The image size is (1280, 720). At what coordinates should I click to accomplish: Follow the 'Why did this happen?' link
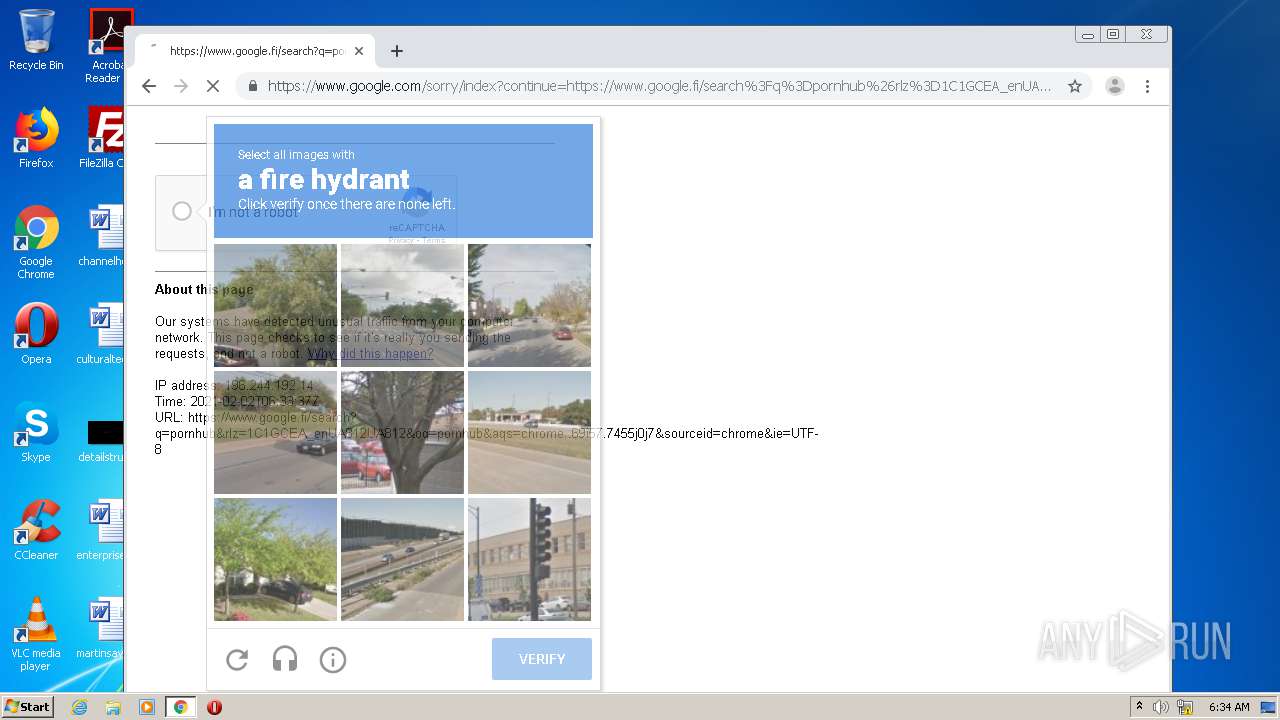[x=370, y=353]
